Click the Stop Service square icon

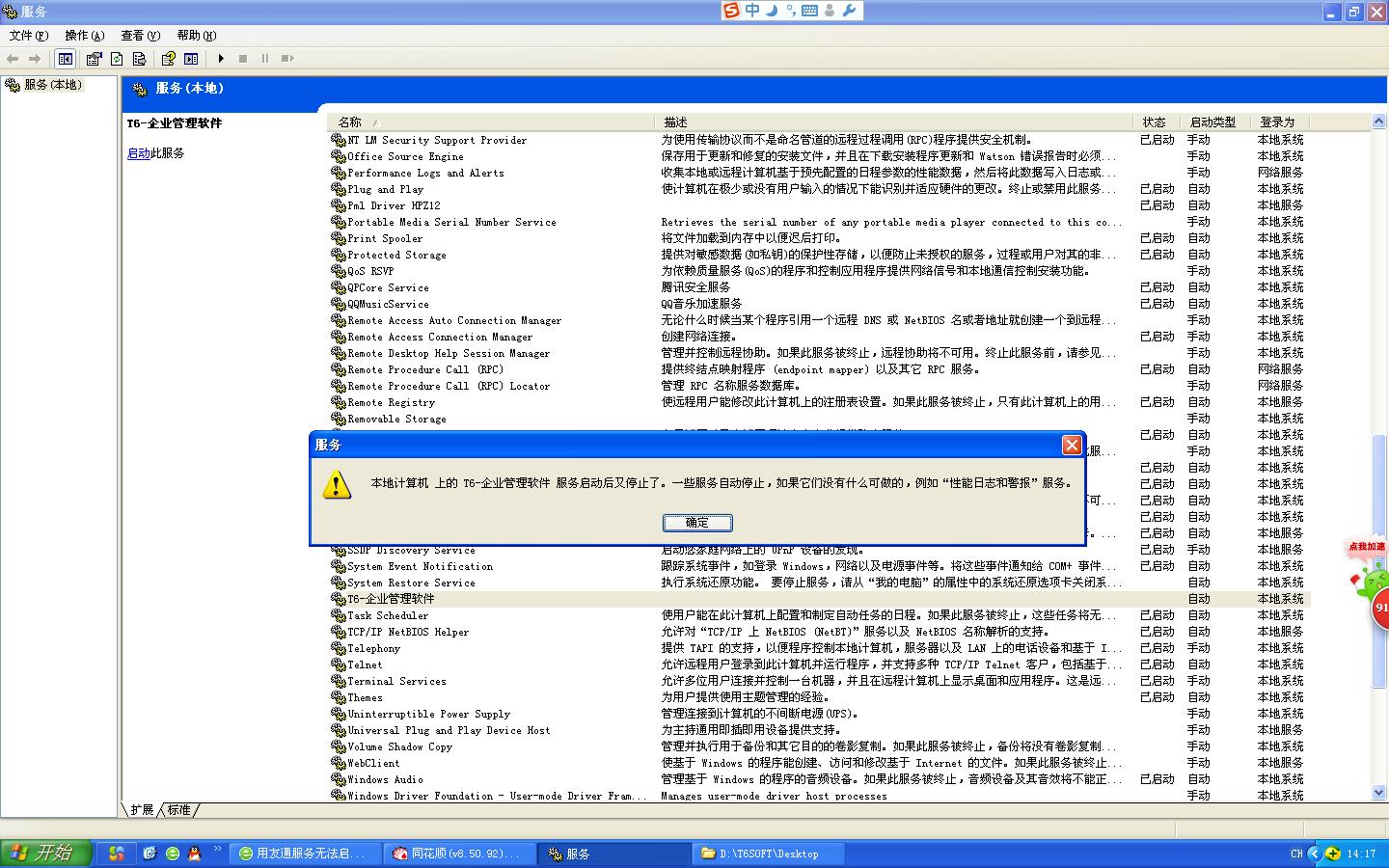243,59
